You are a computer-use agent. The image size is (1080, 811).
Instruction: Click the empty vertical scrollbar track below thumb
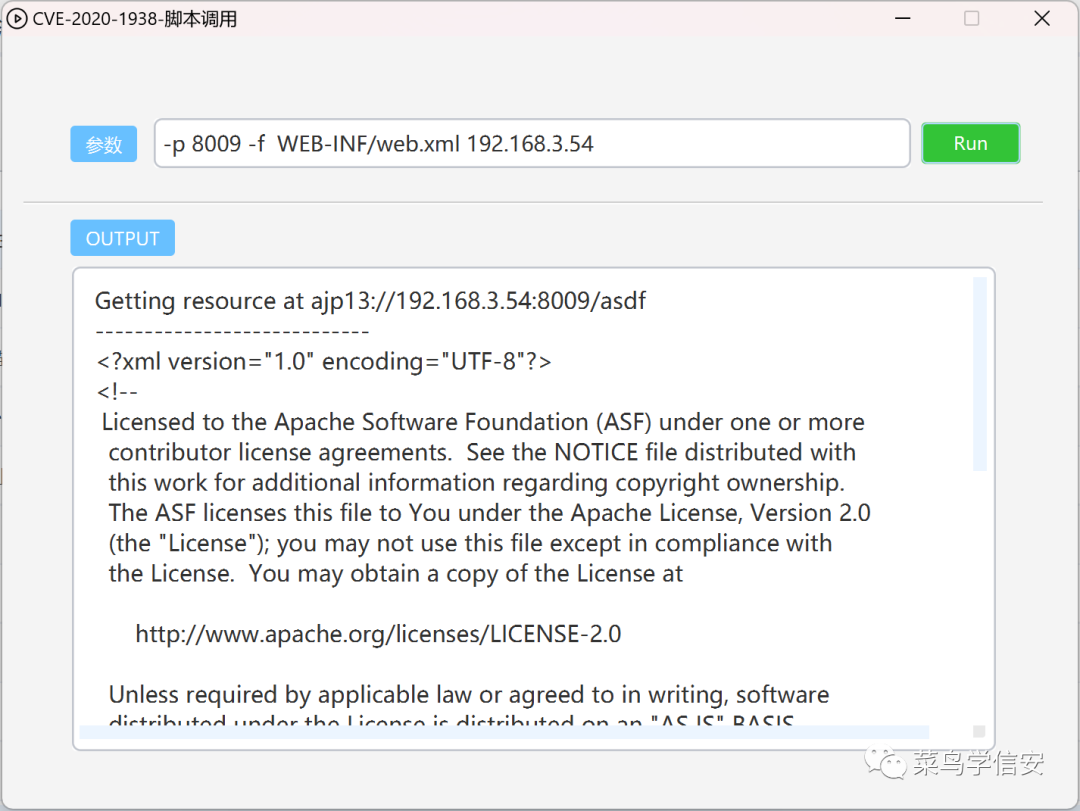coord(979,596)
